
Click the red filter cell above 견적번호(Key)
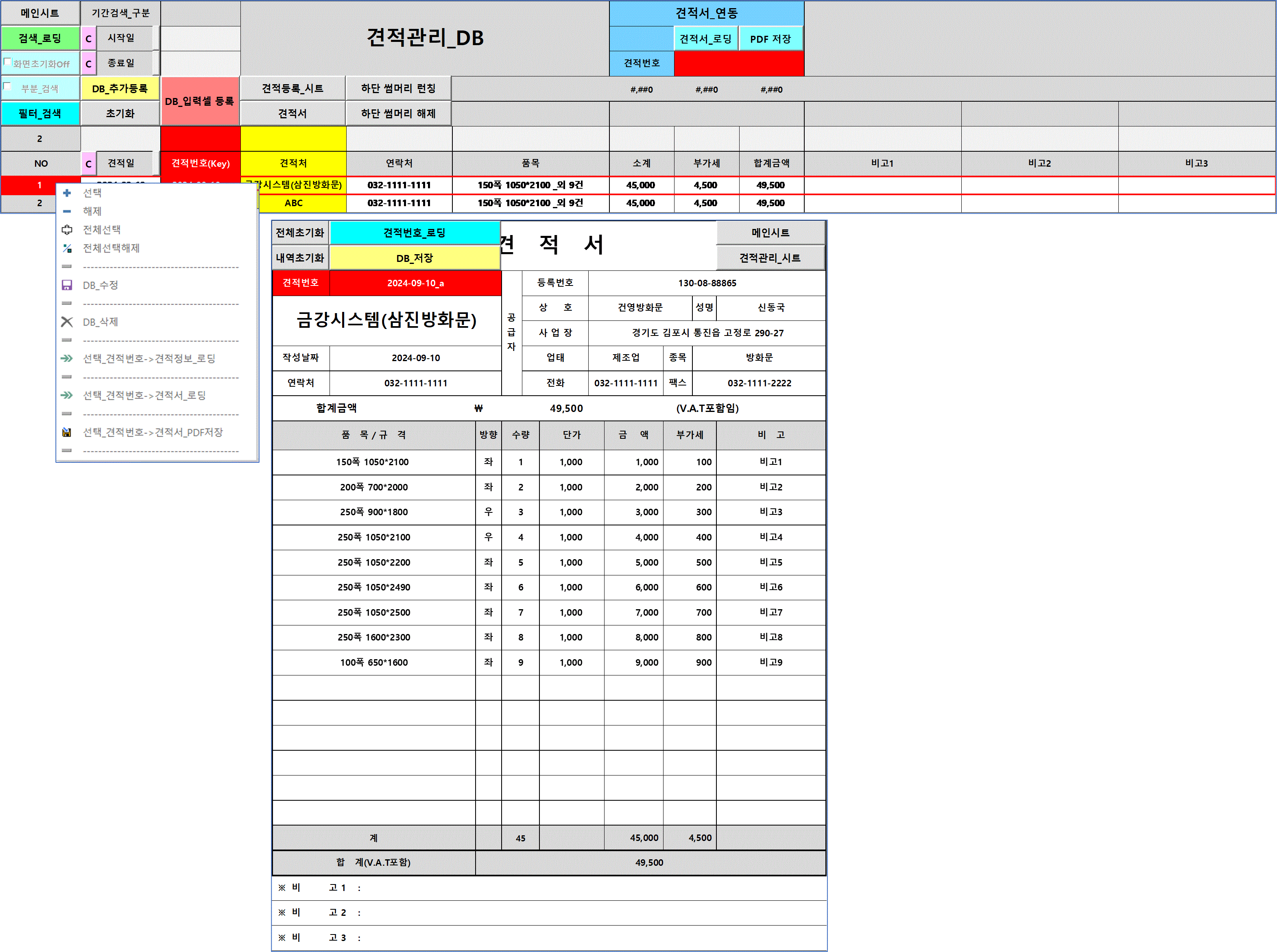coord(200,139)
